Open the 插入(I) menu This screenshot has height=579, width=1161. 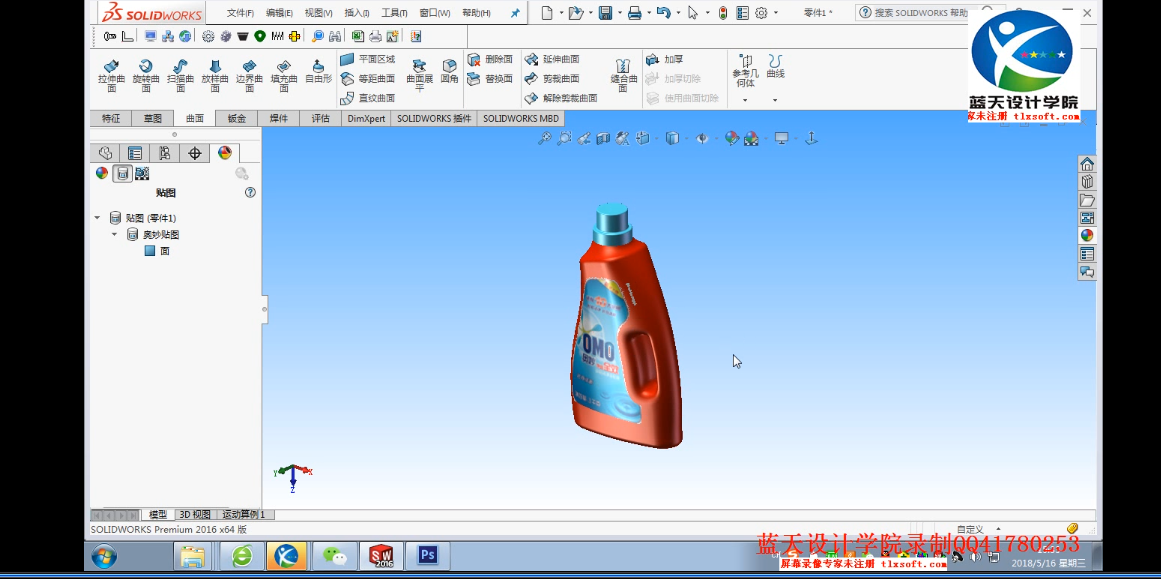coord(357,13)
